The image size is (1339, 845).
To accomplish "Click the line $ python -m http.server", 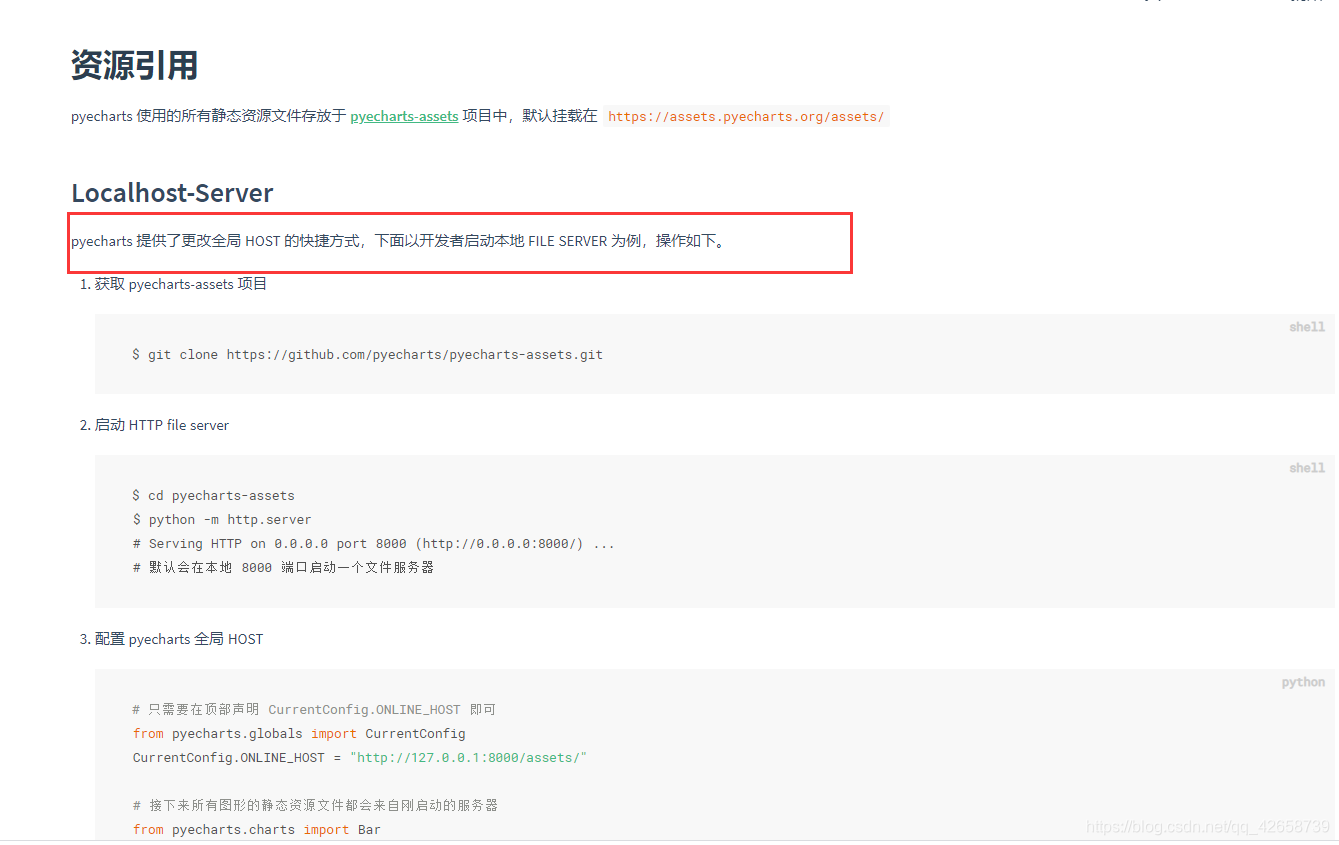I will 221,520.
